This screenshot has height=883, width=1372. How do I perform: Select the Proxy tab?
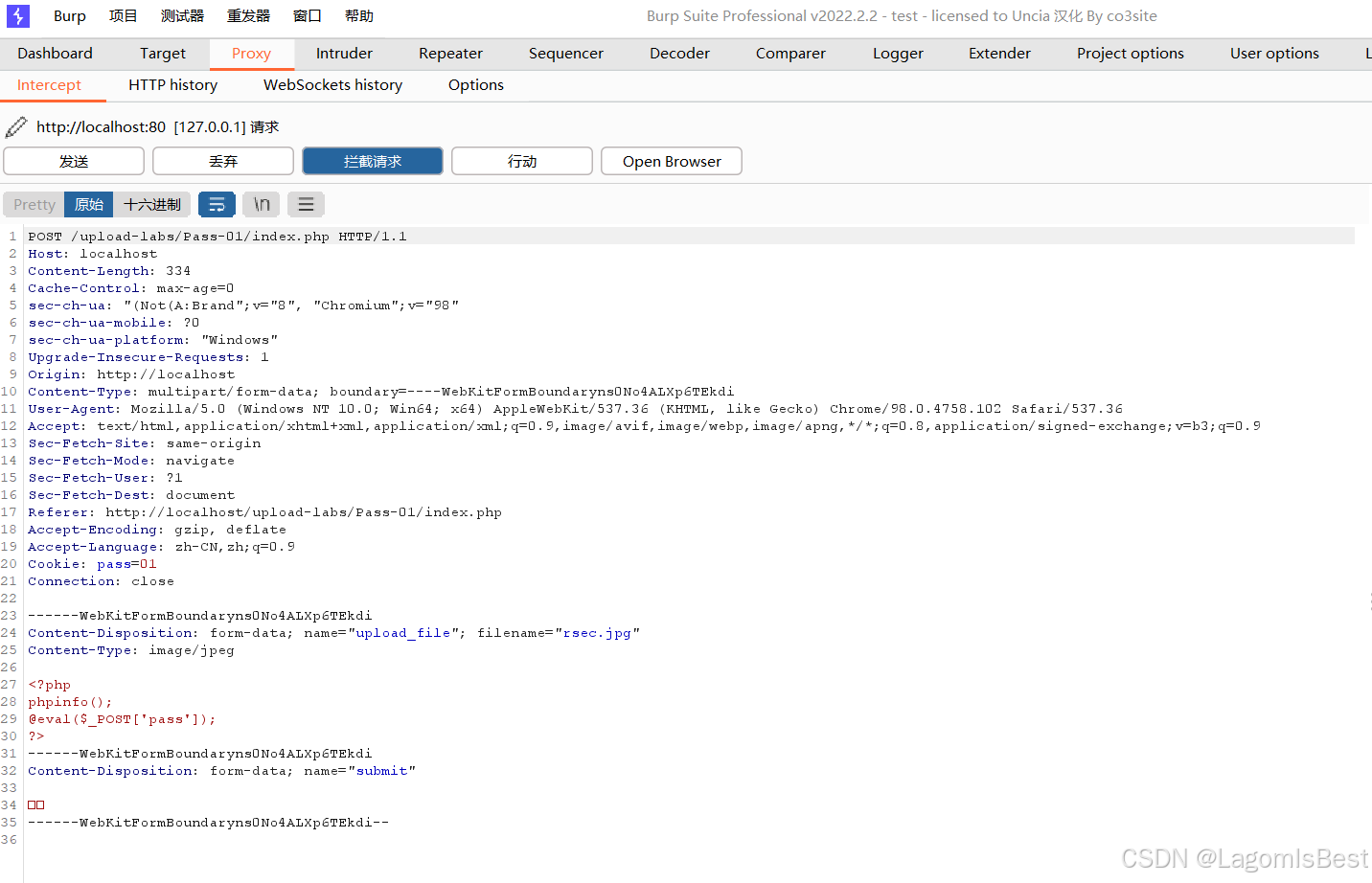[x=251, y=54]
